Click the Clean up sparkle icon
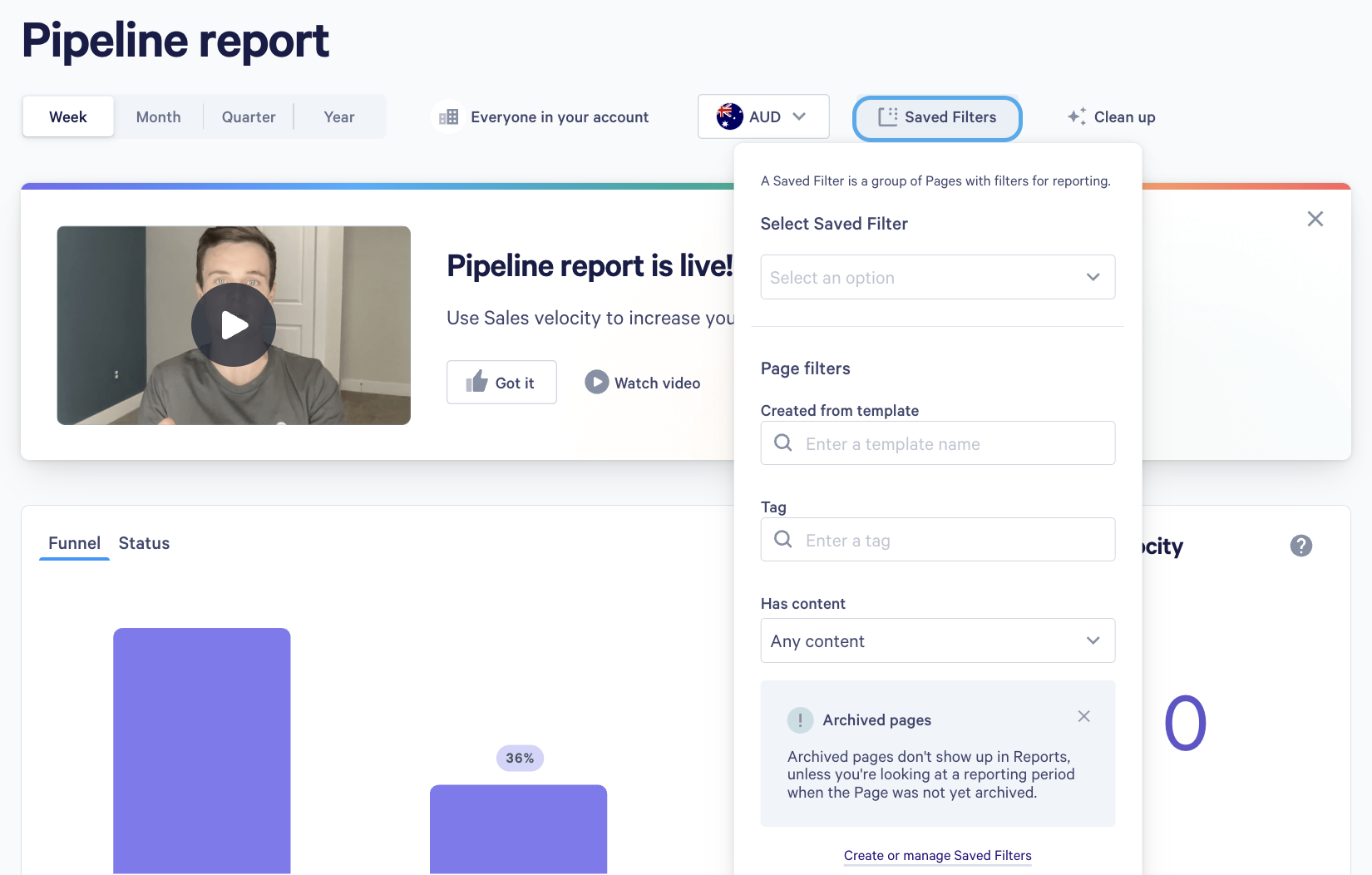The width and height of the screenshot is (1372, 875). [x=1077, y=116]
